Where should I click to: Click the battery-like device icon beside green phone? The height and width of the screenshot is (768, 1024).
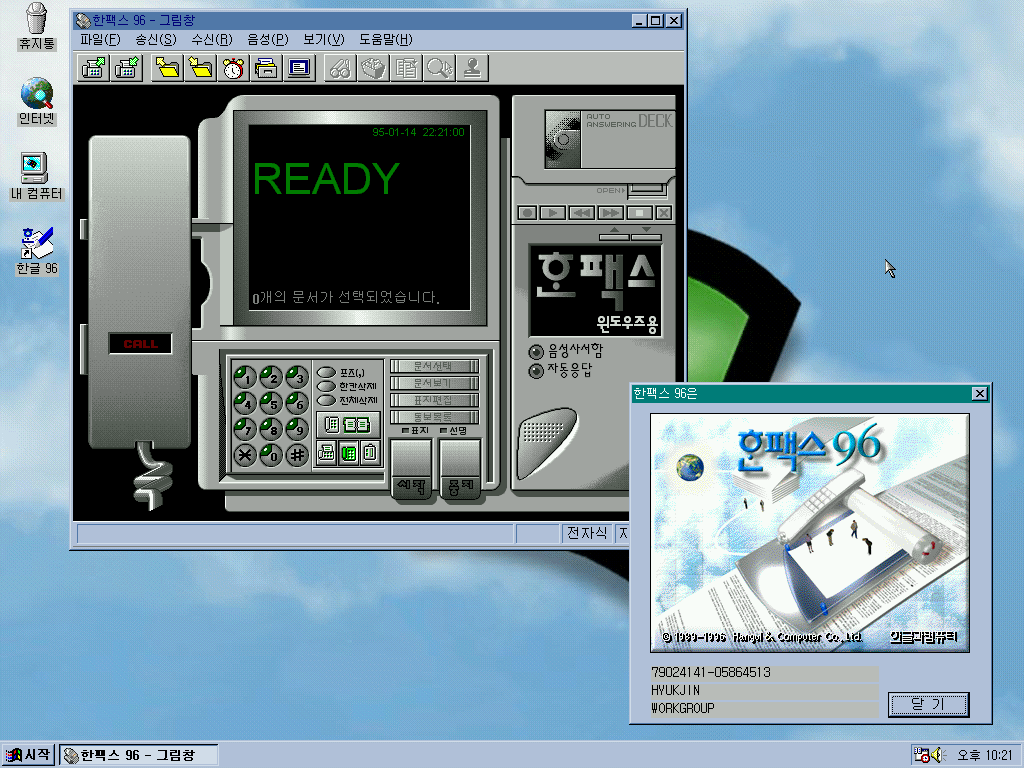[370, 453]
